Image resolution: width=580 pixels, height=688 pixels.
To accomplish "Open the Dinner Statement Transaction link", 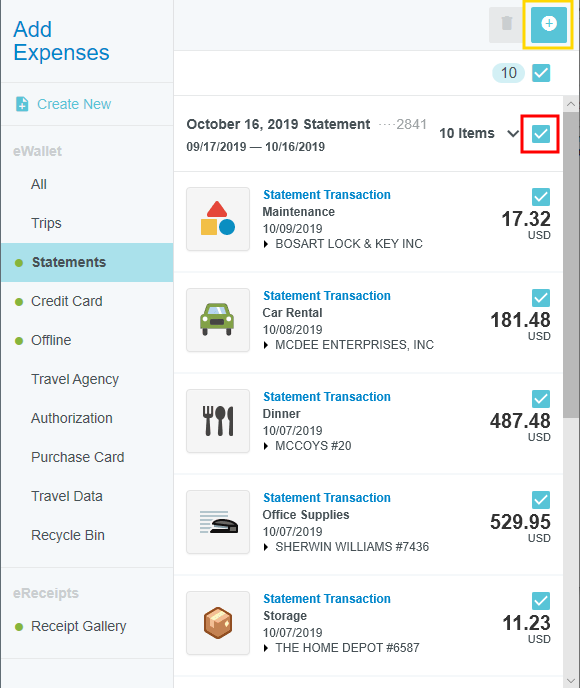I will tap(327, 397).
